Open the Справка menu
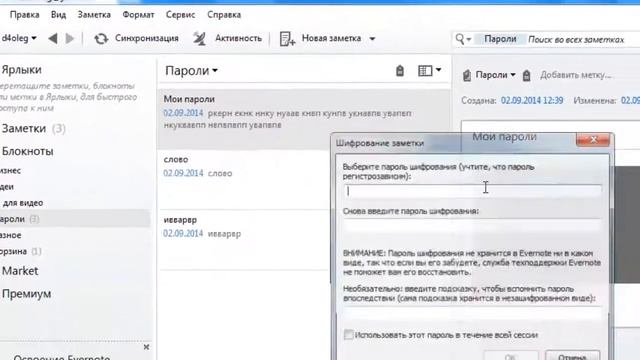Viewport: 640px width, 360px height. pos(224,15)
